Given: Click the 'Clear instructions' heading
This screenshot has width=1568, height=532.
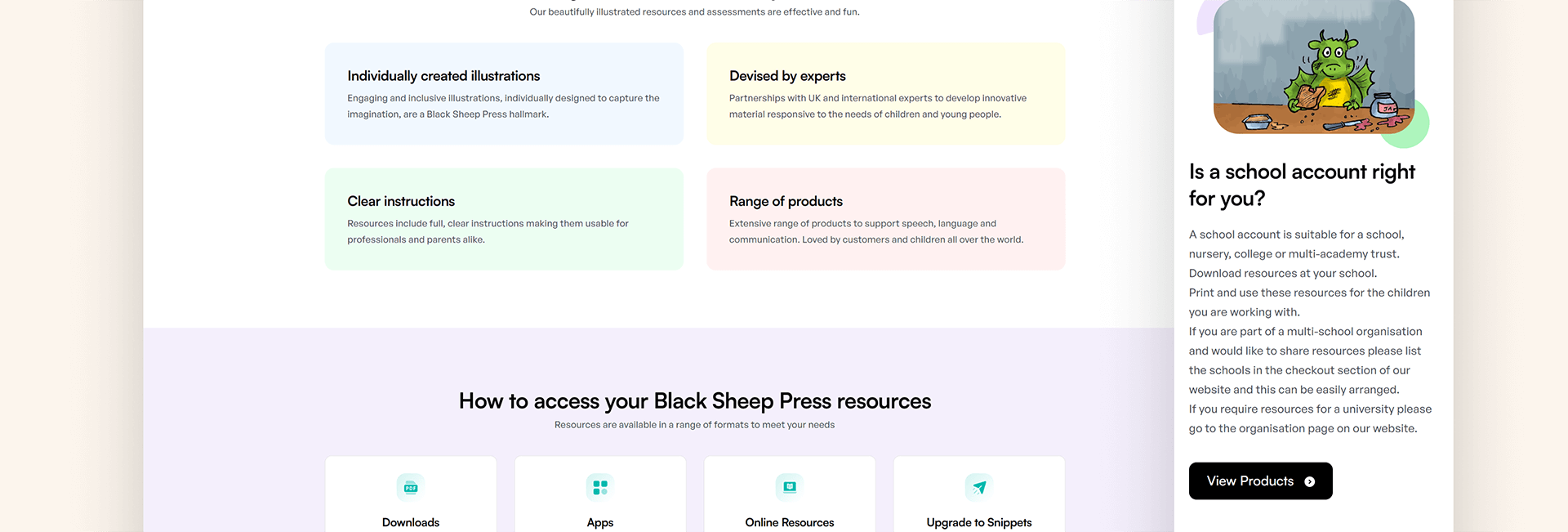Looking at the screenshot, I should coord(401,201).
